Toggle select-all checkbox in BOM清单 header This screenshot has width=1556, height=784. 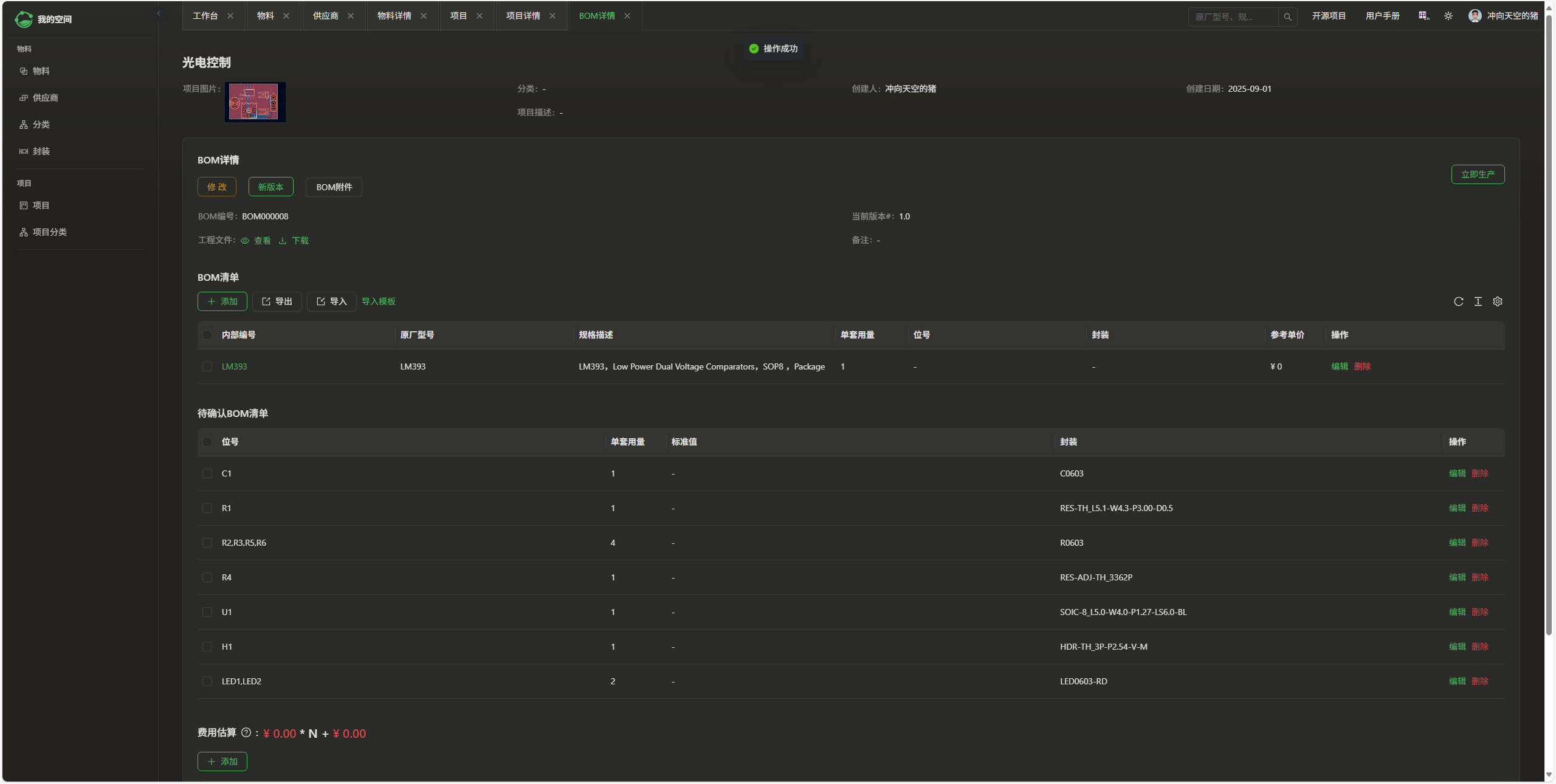tap(207, 335)
